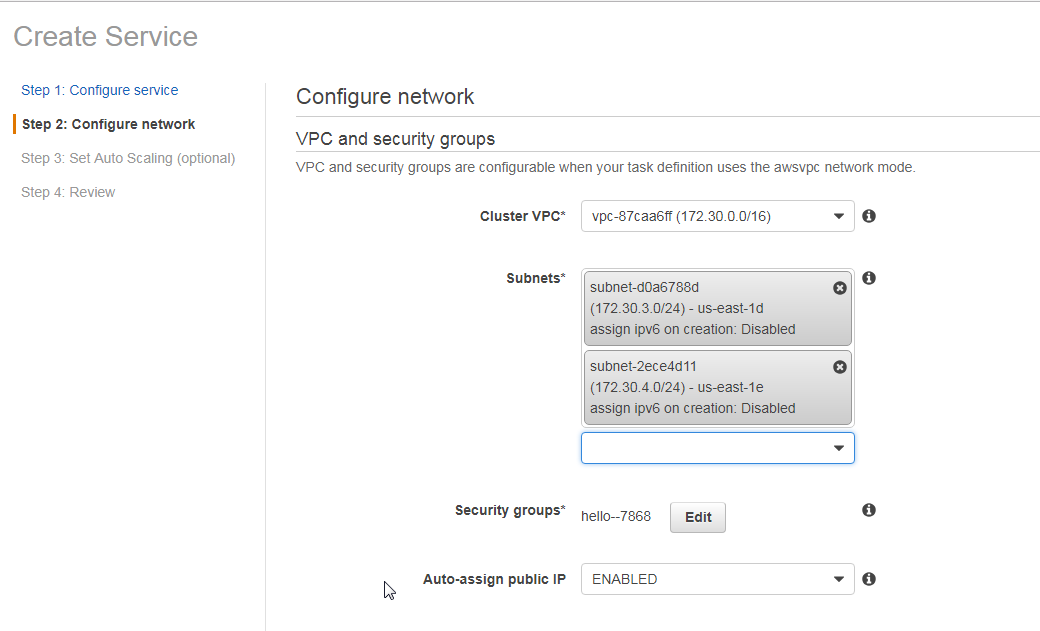Go to Step 1: Configure service
1040x631 pixels.
(99, 90)
